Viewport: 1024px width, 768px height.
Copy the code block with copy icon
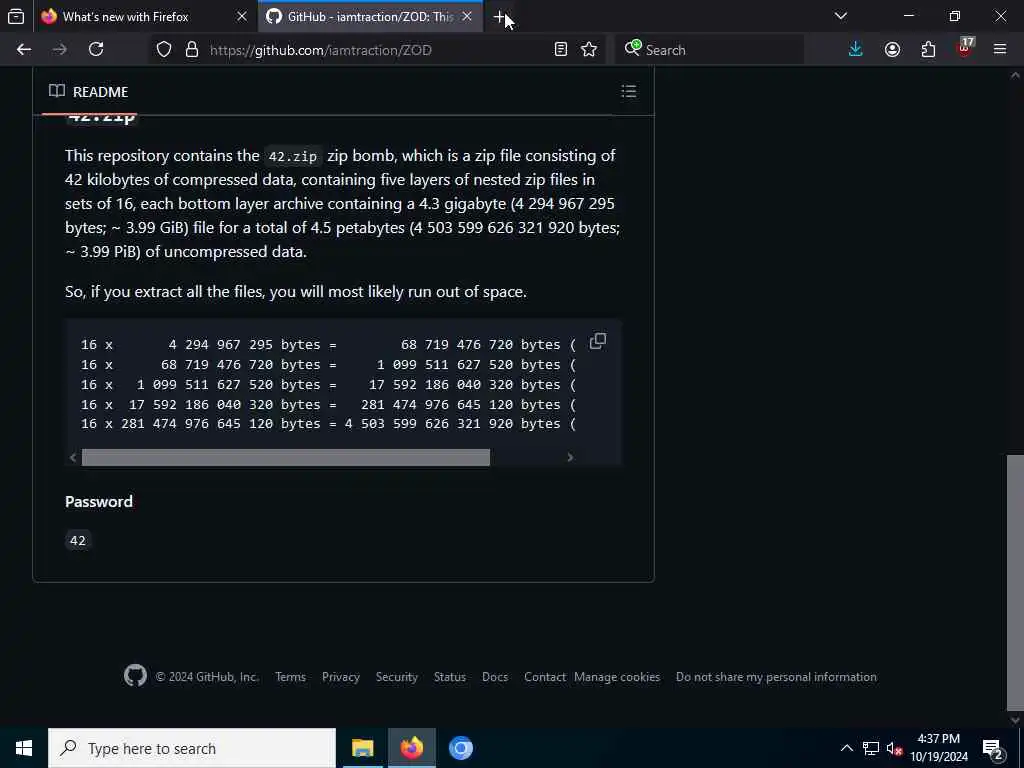pyautogui.click(x=598, y=342)
